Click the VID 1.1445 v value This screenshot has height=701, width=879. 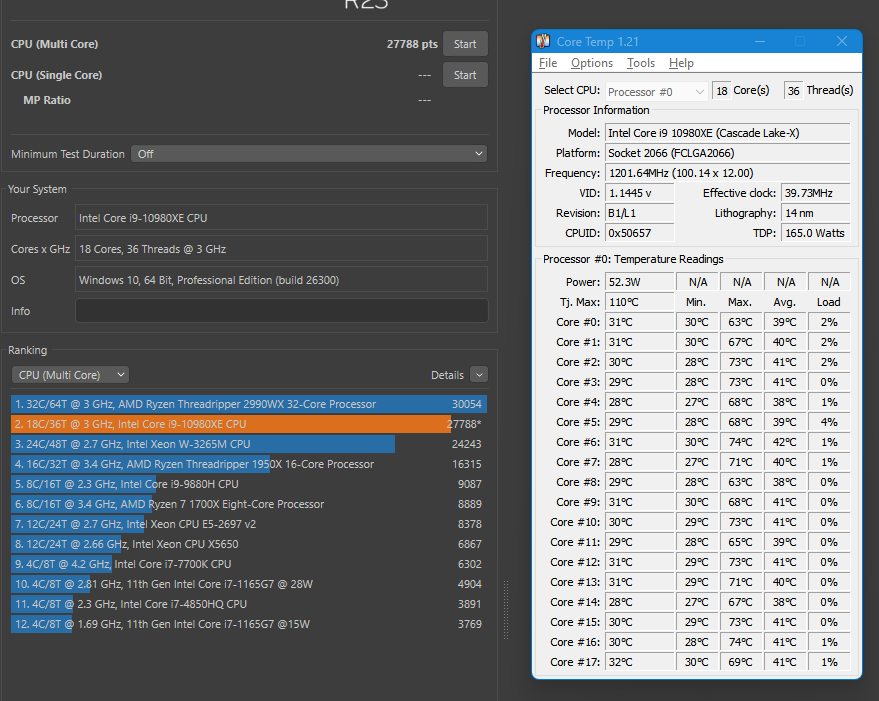640,193
